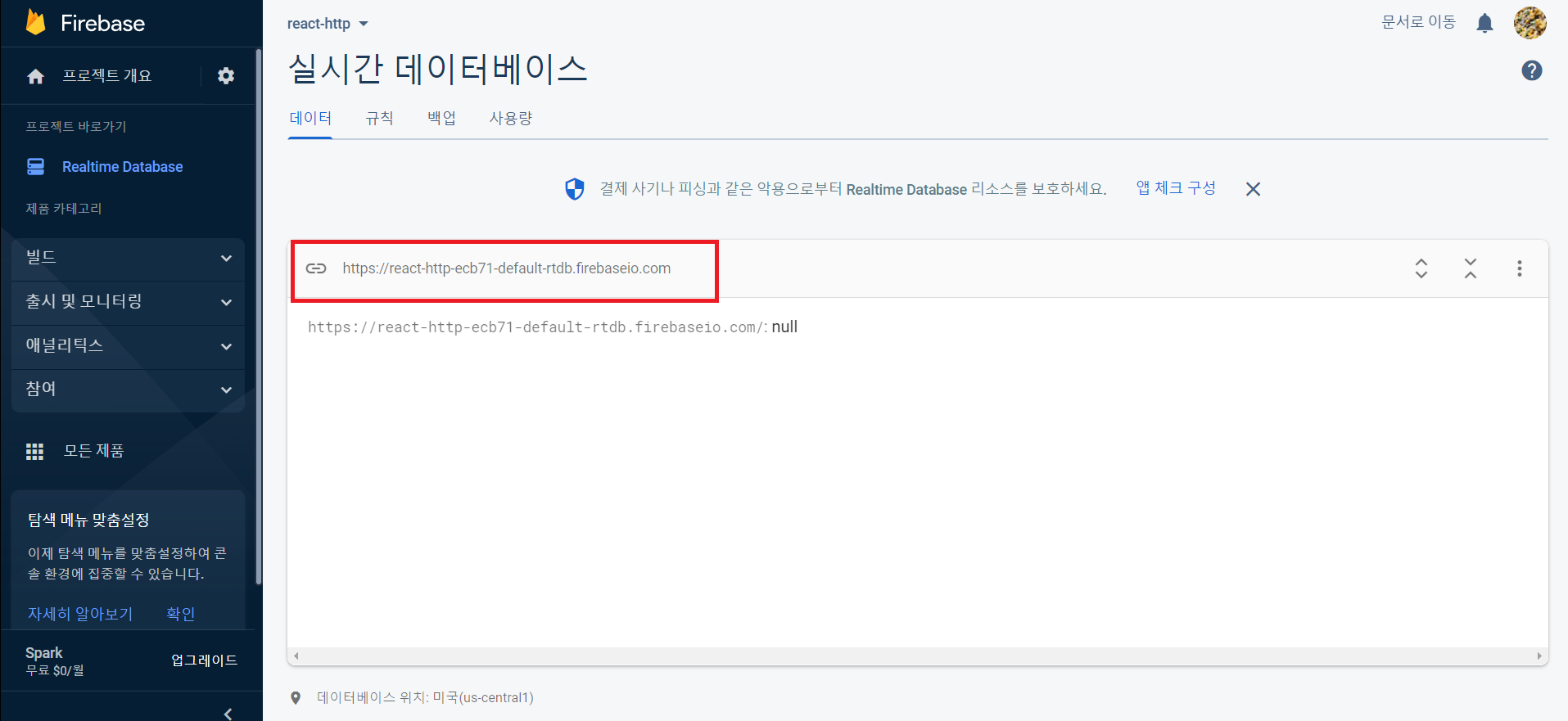The image size is (1568, 721).
Task: Click the Realtime Database sidebar icon
Action: 36,167
